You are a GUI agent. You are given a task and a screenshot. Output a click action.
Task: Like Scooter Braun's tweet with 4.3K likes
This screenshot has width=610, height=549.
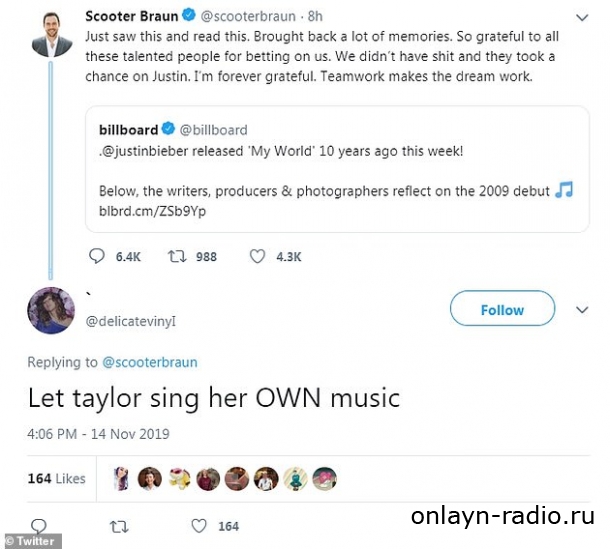coord(257,256)
